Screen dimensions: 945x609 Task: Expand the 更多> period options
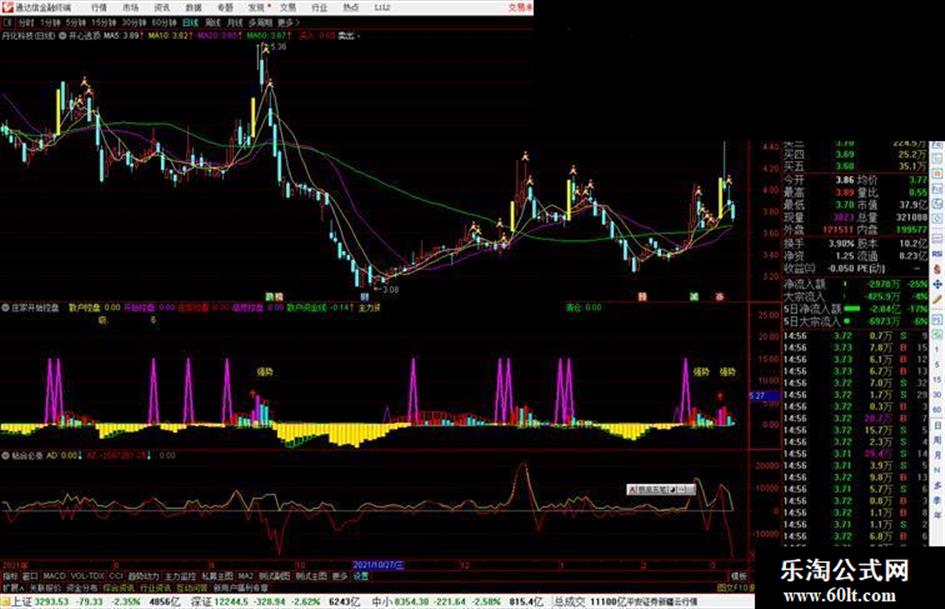[x=289, y=22]
